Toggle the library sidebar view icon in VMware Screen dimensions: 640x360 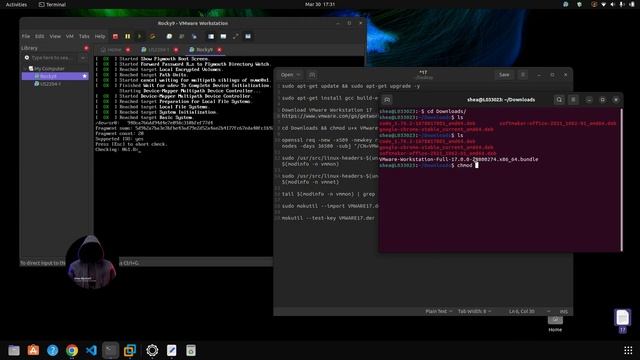211,36
